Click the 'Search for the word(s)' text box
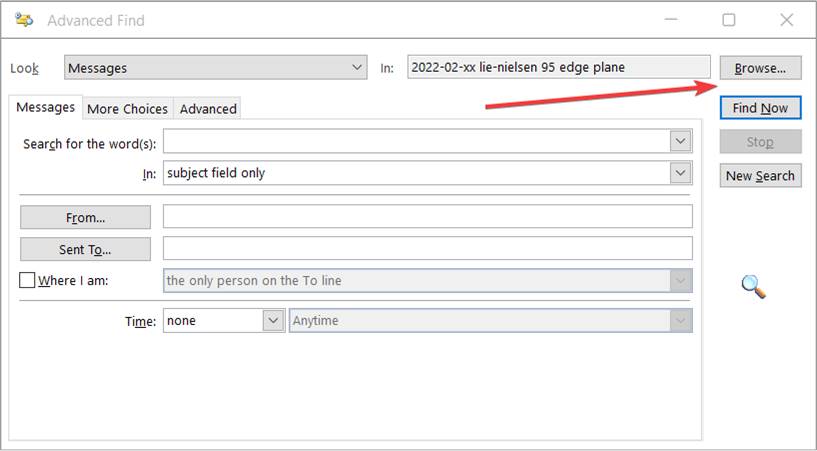817x451 pixels. pyautogui.click(x=417, y=142)
